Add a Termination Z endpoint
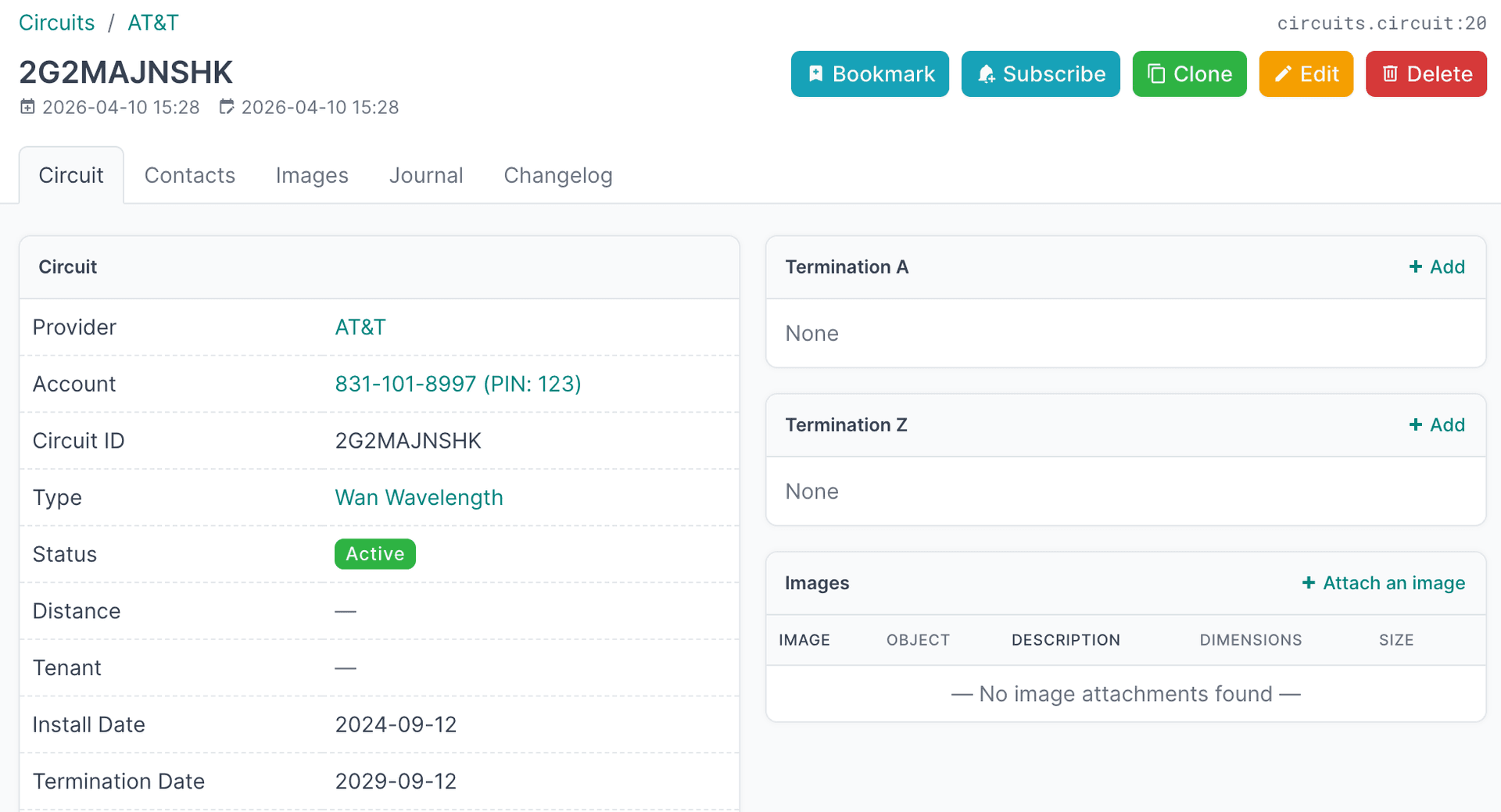 (x=1436, y=425)
